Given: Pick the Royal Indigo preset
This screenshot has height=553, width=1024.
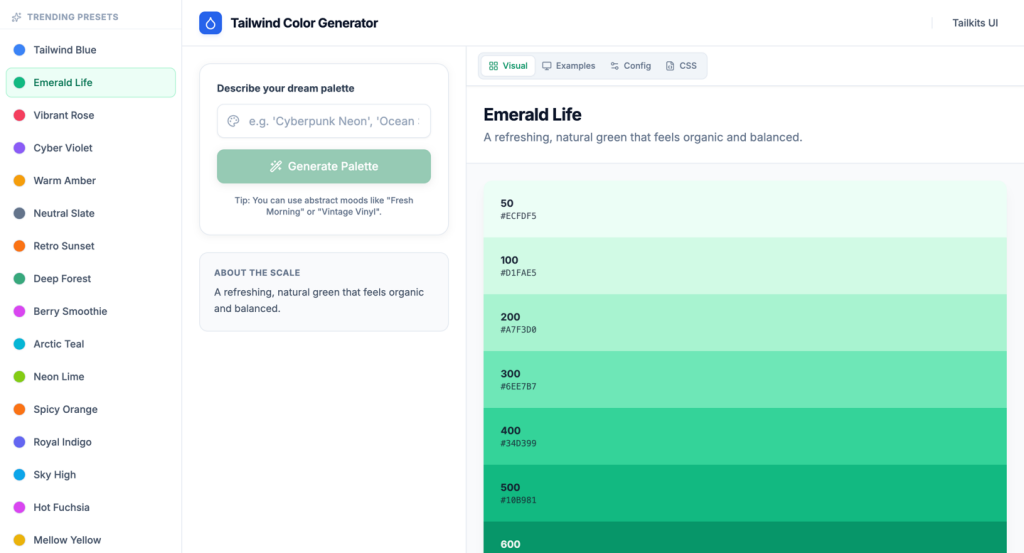Looking at the screenshot, I should coord(62,442).
